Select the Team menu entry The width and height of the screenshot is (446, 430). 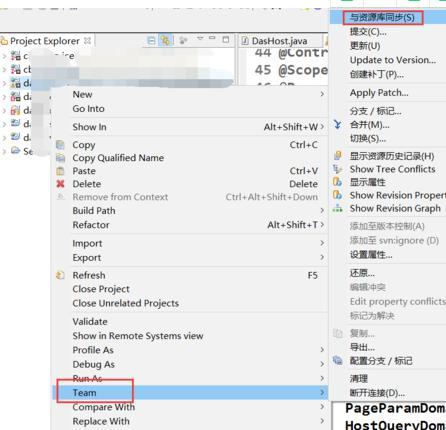click(x=190, y=393)
